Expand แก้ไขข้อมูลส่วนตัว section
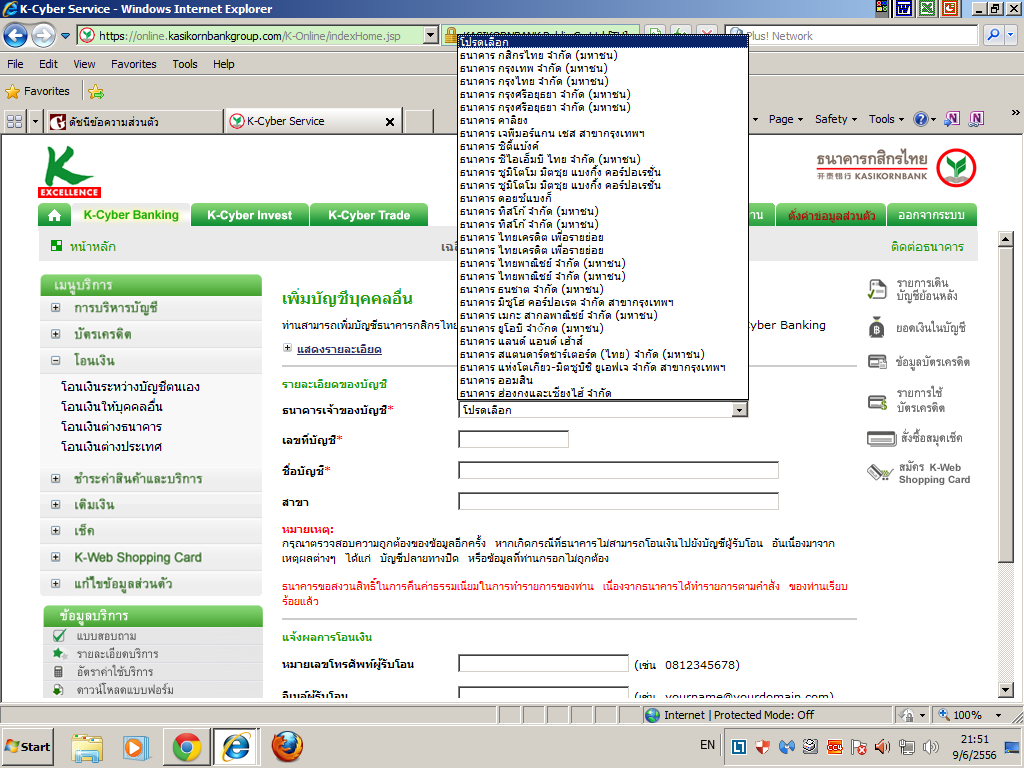The width and height of the screenshot is (1024, 768). click(56, 584)
